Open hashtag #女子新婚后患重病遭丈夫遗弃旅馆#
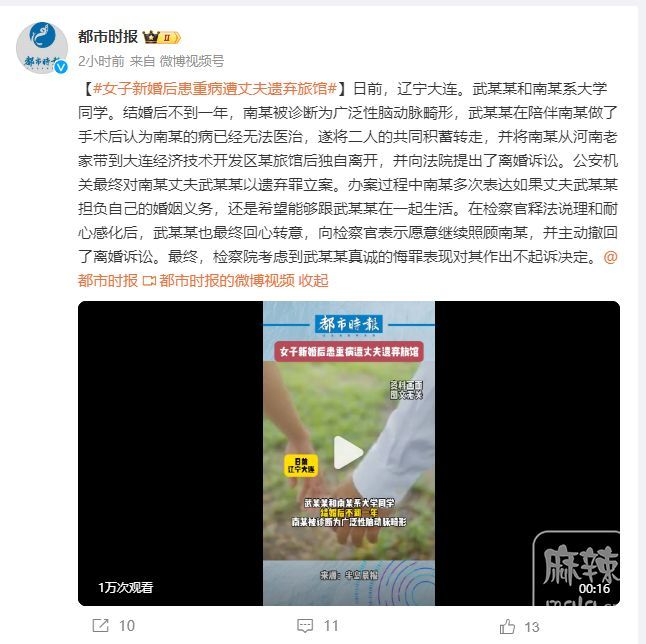This screenshot has width=646, height=644. pyautogui.click(x=215, y=89)
